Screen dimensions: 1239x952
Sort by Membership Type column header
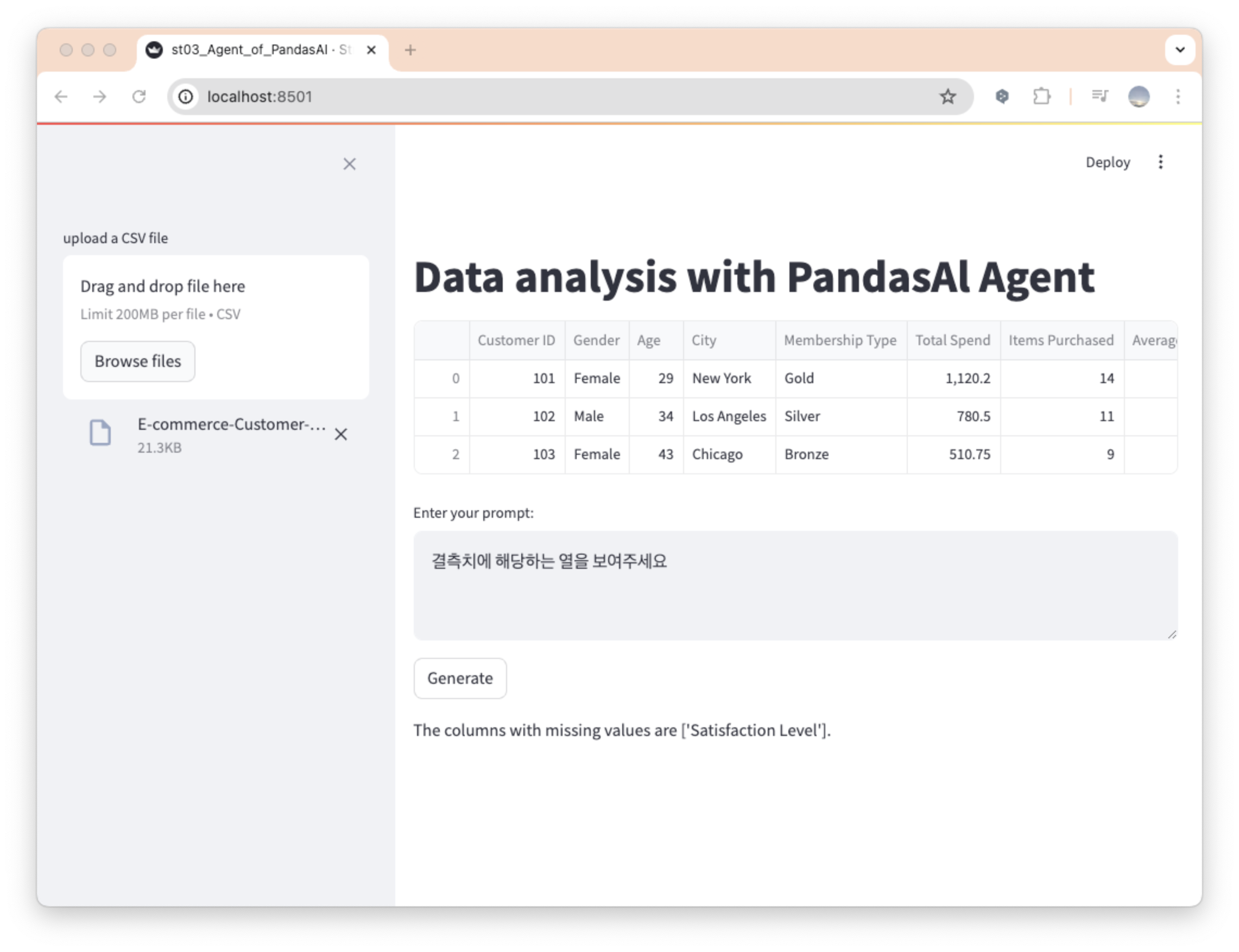[839, 340]
